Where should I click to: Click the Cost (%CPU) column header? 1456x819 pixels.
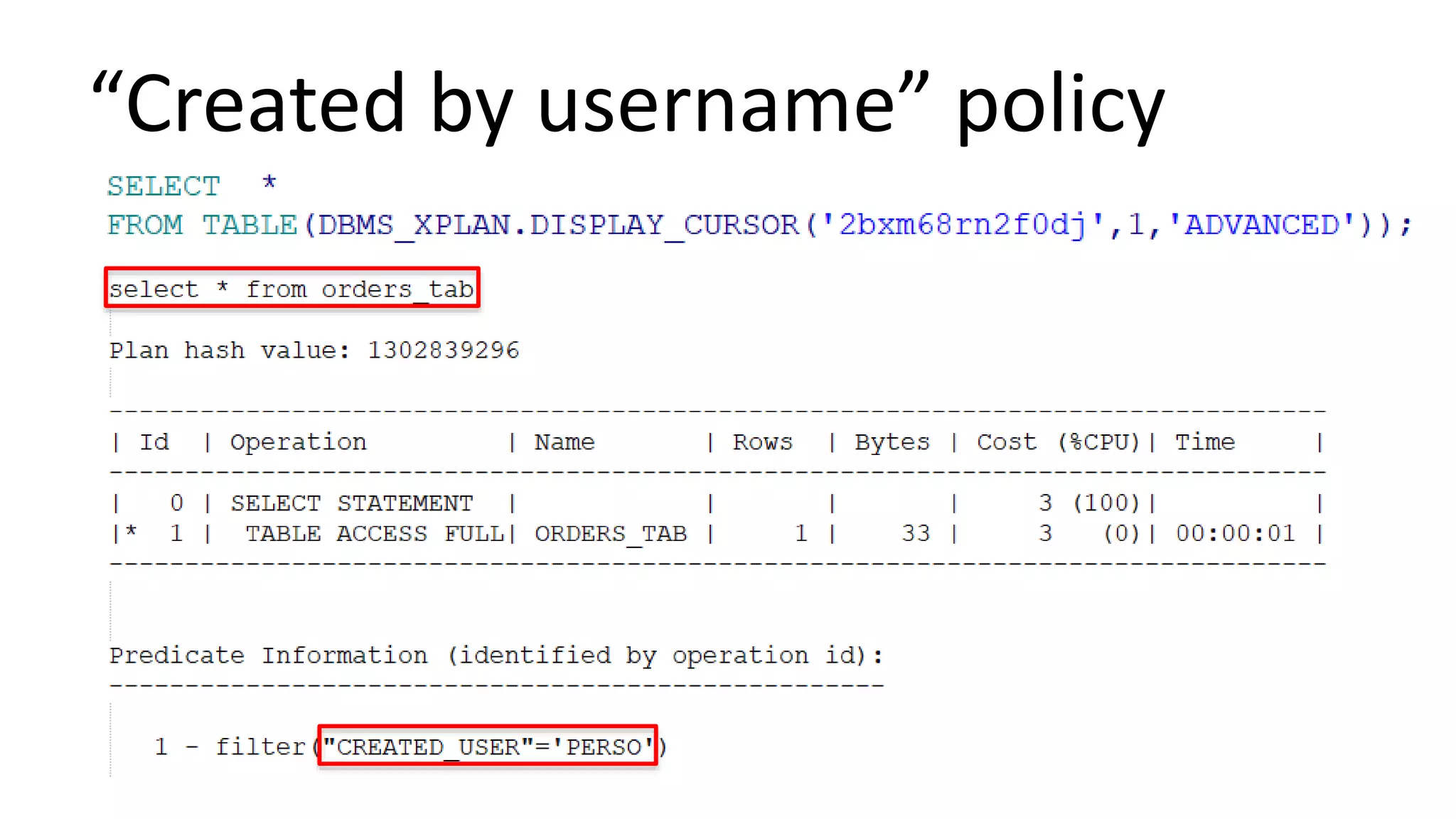[1058, 442]
